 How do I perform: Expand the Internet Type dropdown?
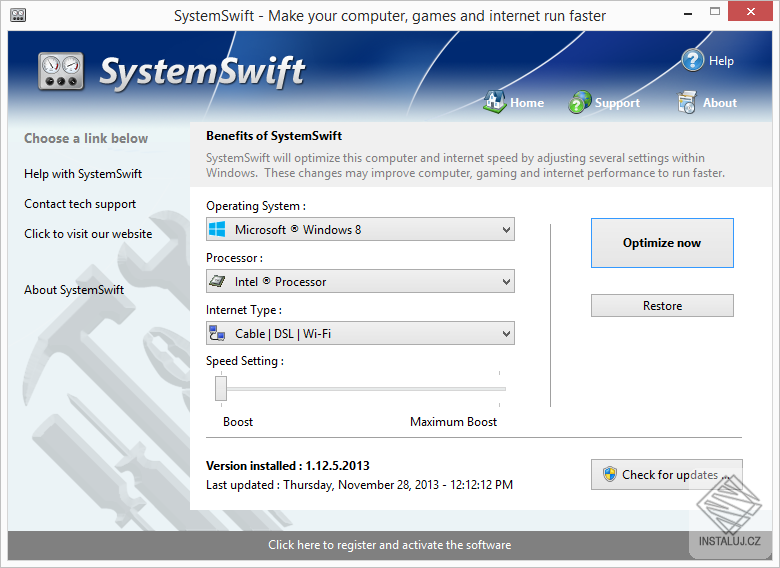point(505,334)
